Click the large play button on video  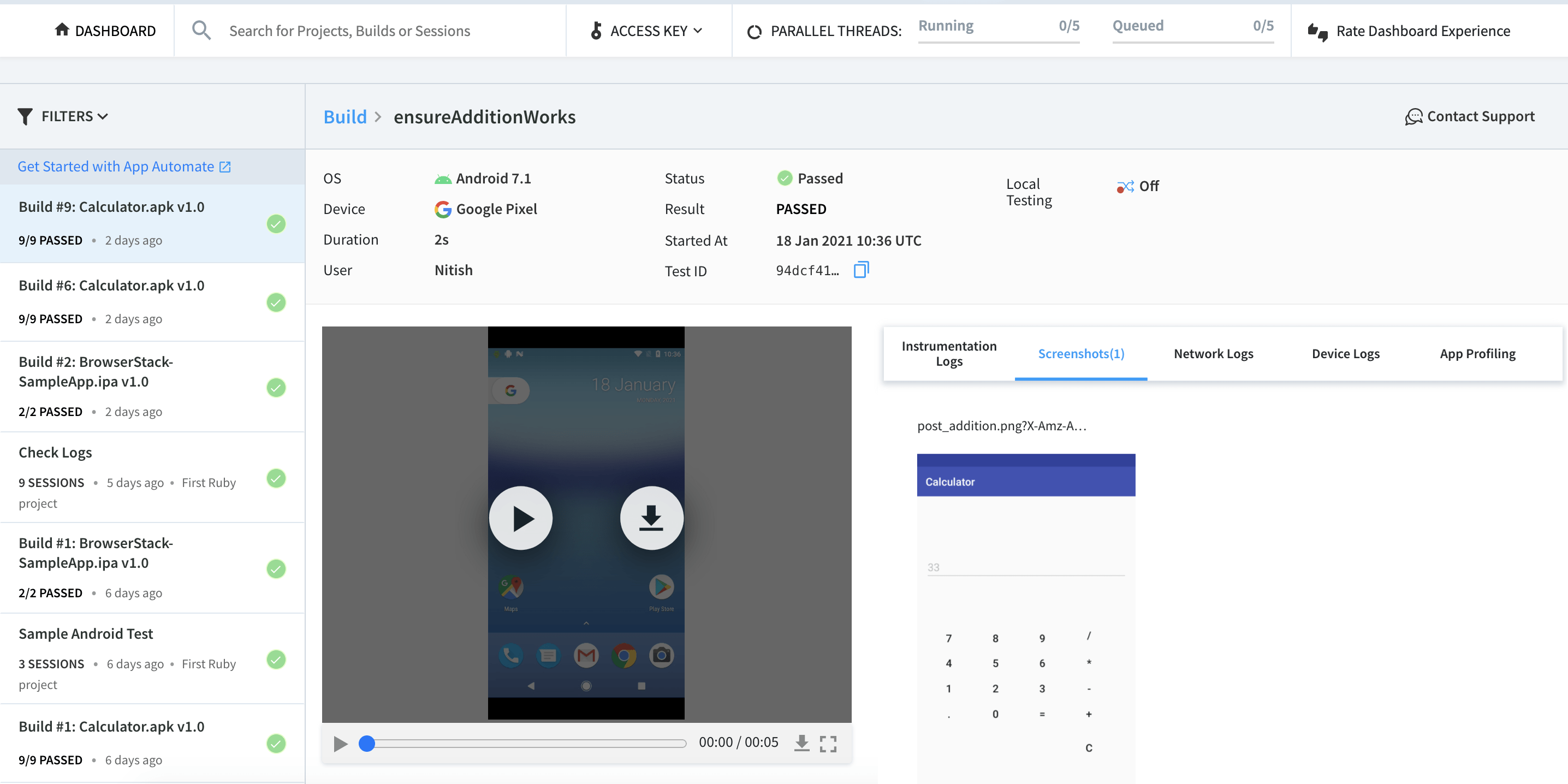click(520, 518)
